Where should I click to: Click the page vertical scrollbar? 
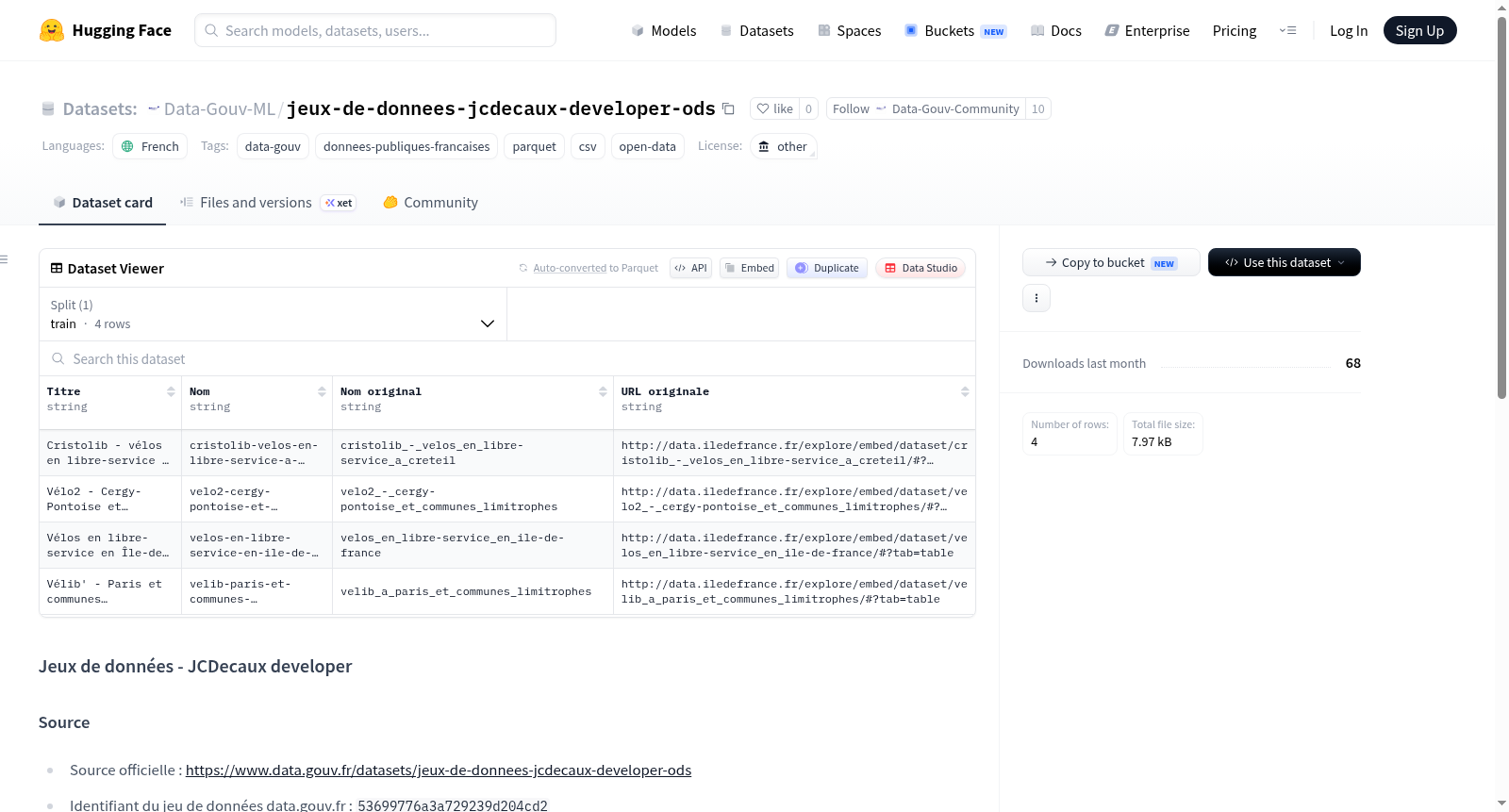(x=1501, y=207)
